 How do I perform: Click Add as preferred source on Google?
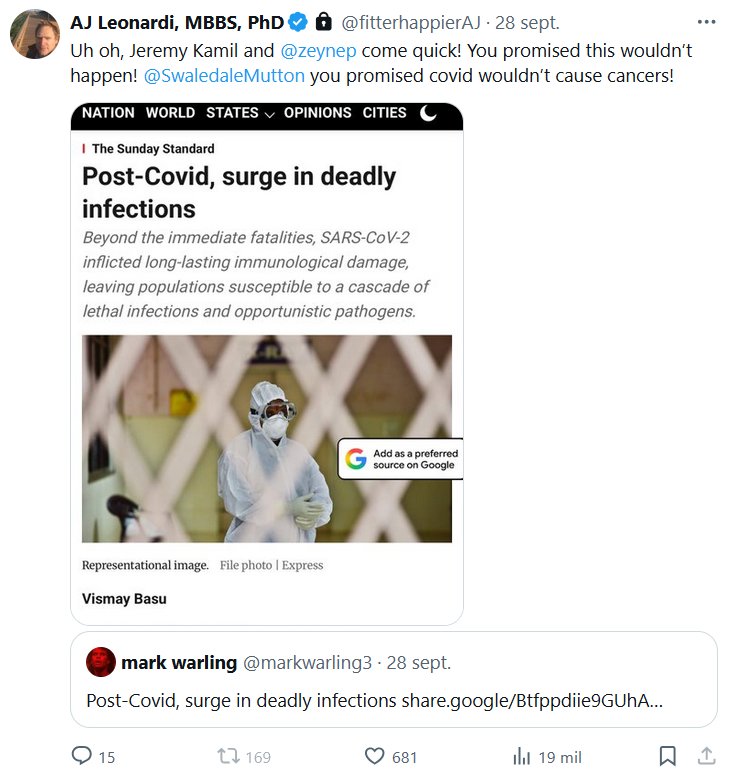point(400,458)
